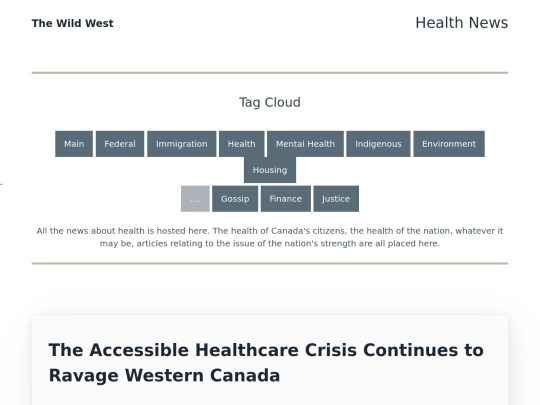540x405 pixels.
Task: Open the Housing tag
Action: point(270,170)
